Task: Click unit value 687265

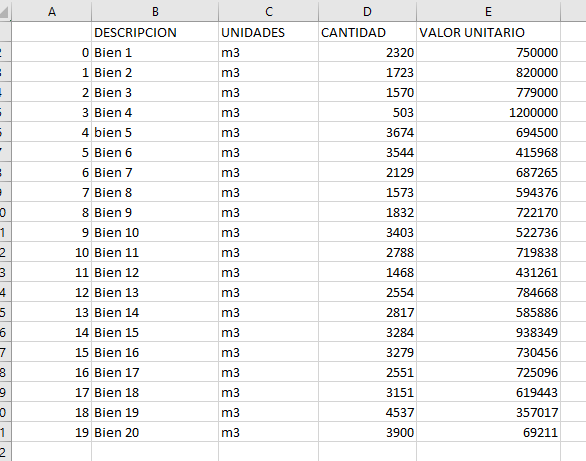Action: coord(488,172)
